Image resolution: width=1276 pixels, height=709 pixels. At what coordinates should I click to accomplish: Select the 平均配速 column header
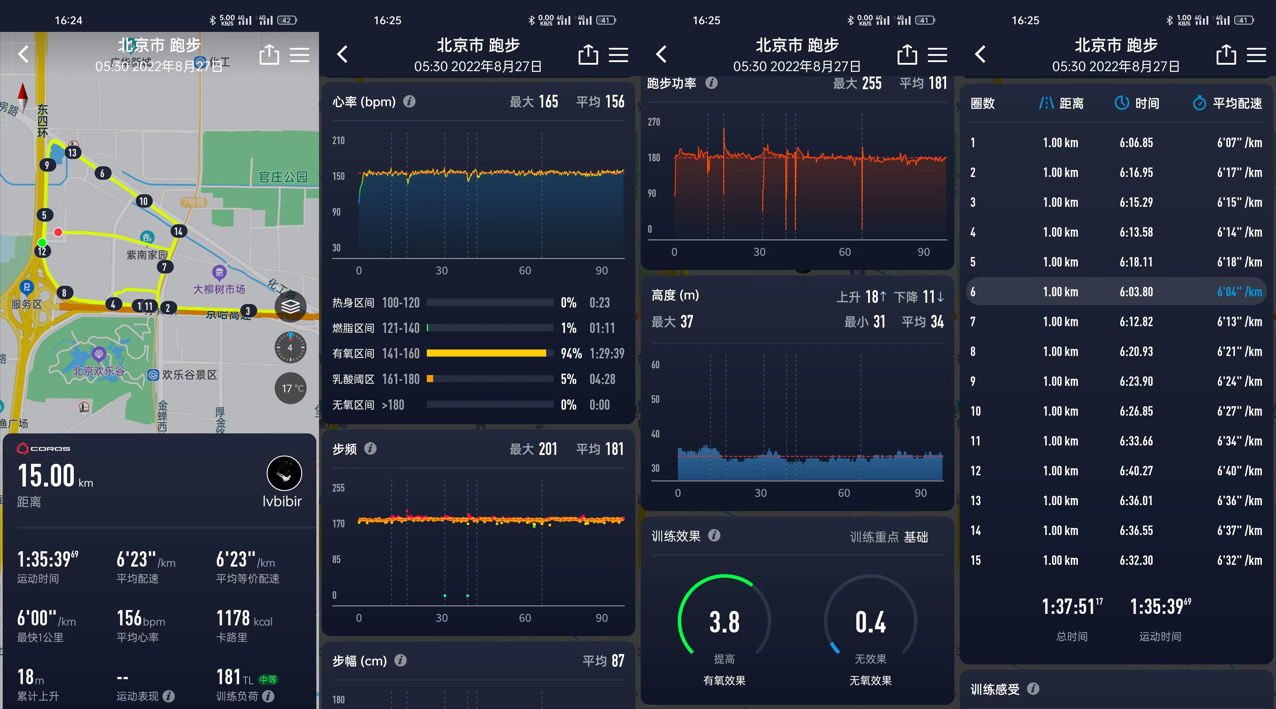[x=1227, y=103]
